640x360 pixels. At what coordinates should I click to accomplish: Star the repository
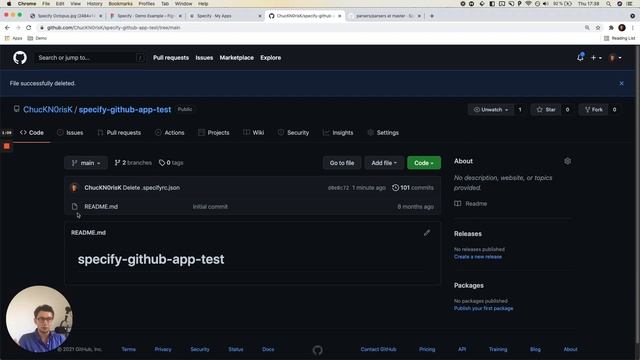tap(546, 109)
